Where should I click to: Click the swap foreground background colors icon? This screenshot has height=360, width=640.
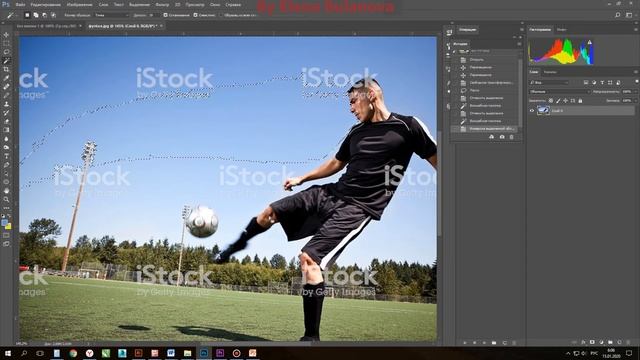(x=9, y=217)
